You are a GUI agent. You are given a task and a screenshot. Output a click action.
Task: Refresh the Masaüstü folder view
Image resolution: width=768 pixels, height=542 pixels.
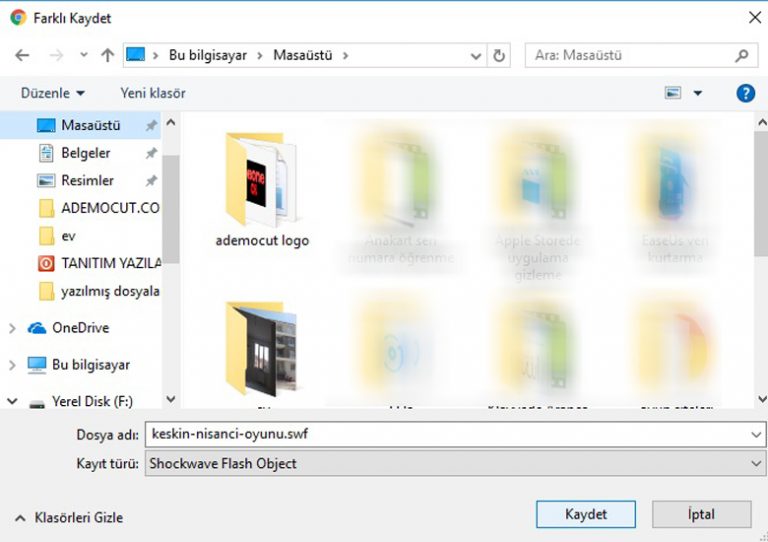point(499,56)
